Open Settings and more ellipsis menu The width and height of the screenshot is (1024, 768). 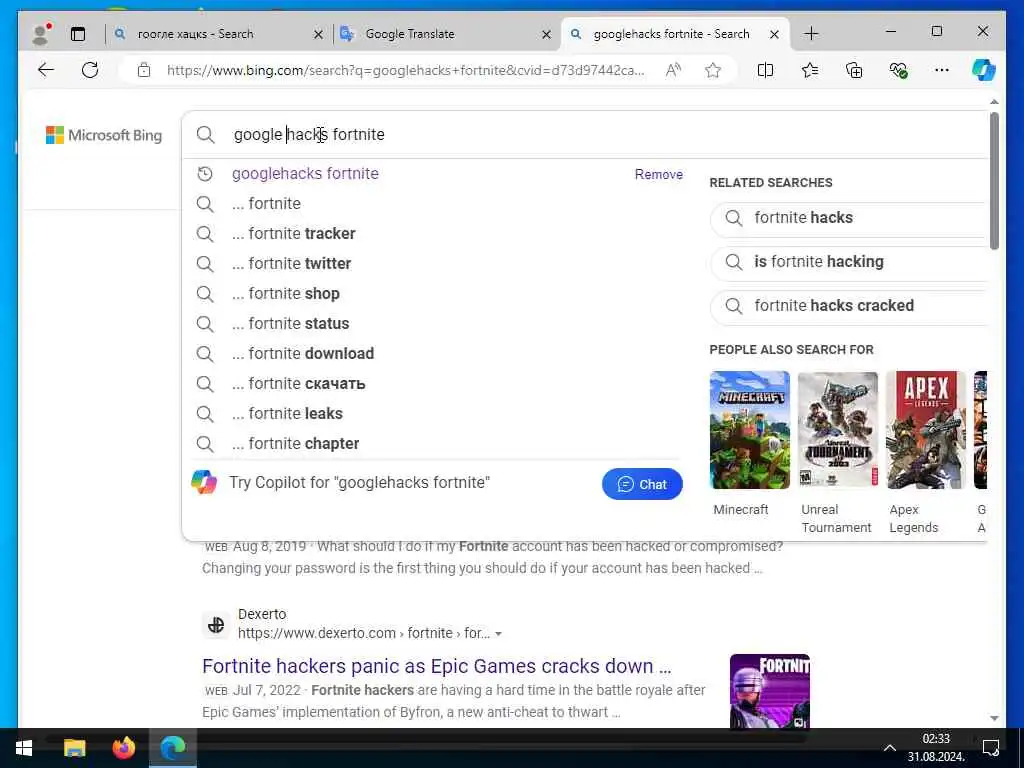tap(942, 70)
